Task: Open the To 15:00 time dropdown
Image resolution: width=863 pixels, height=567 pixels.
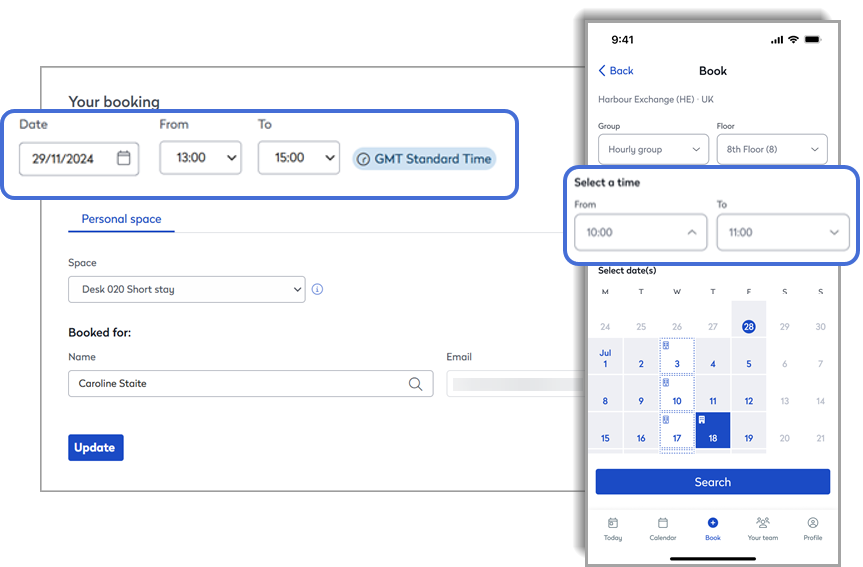Action: [299, 158]
